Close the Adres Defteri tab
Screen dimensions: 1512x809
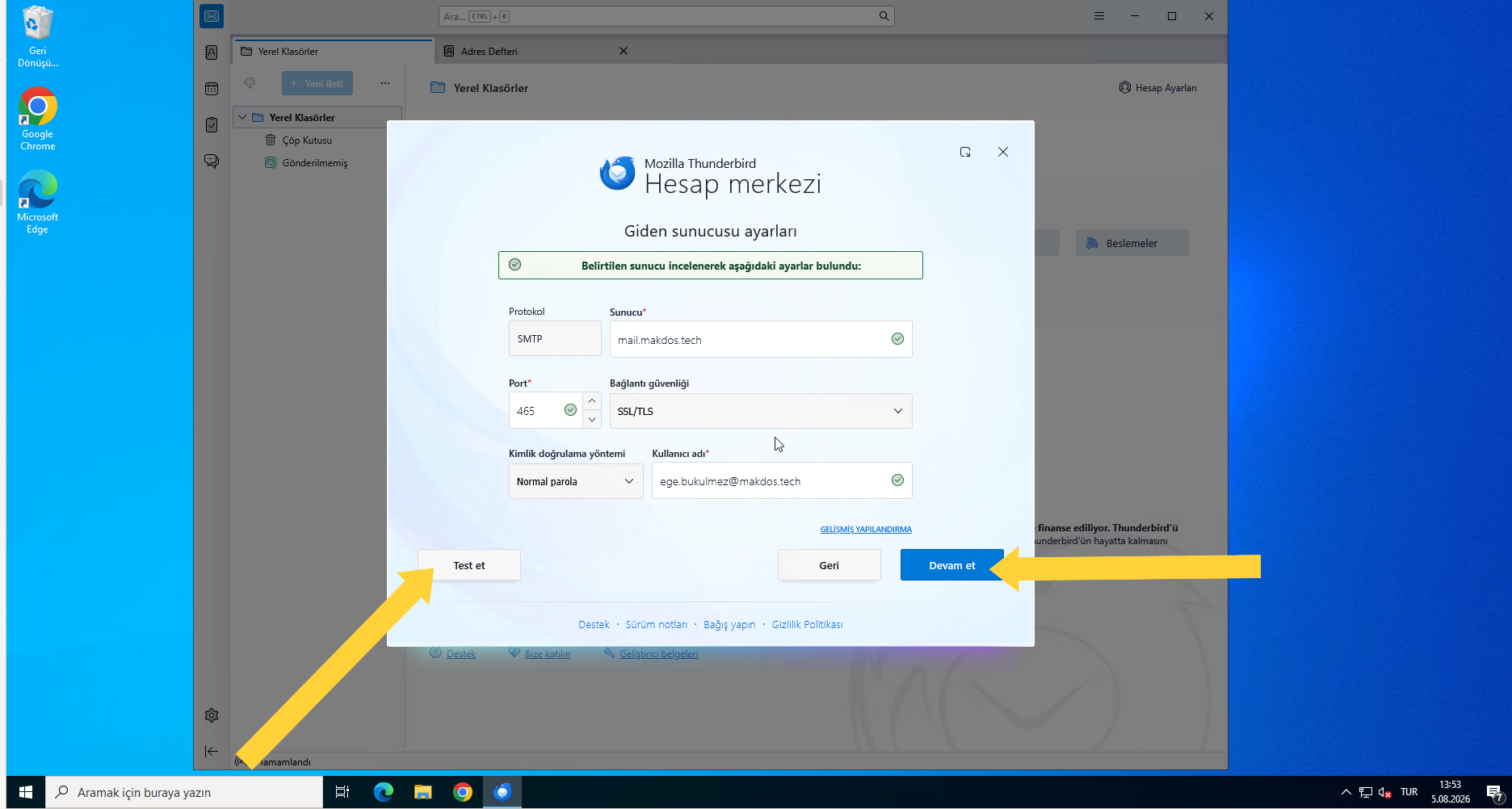[x=624, y=51]
